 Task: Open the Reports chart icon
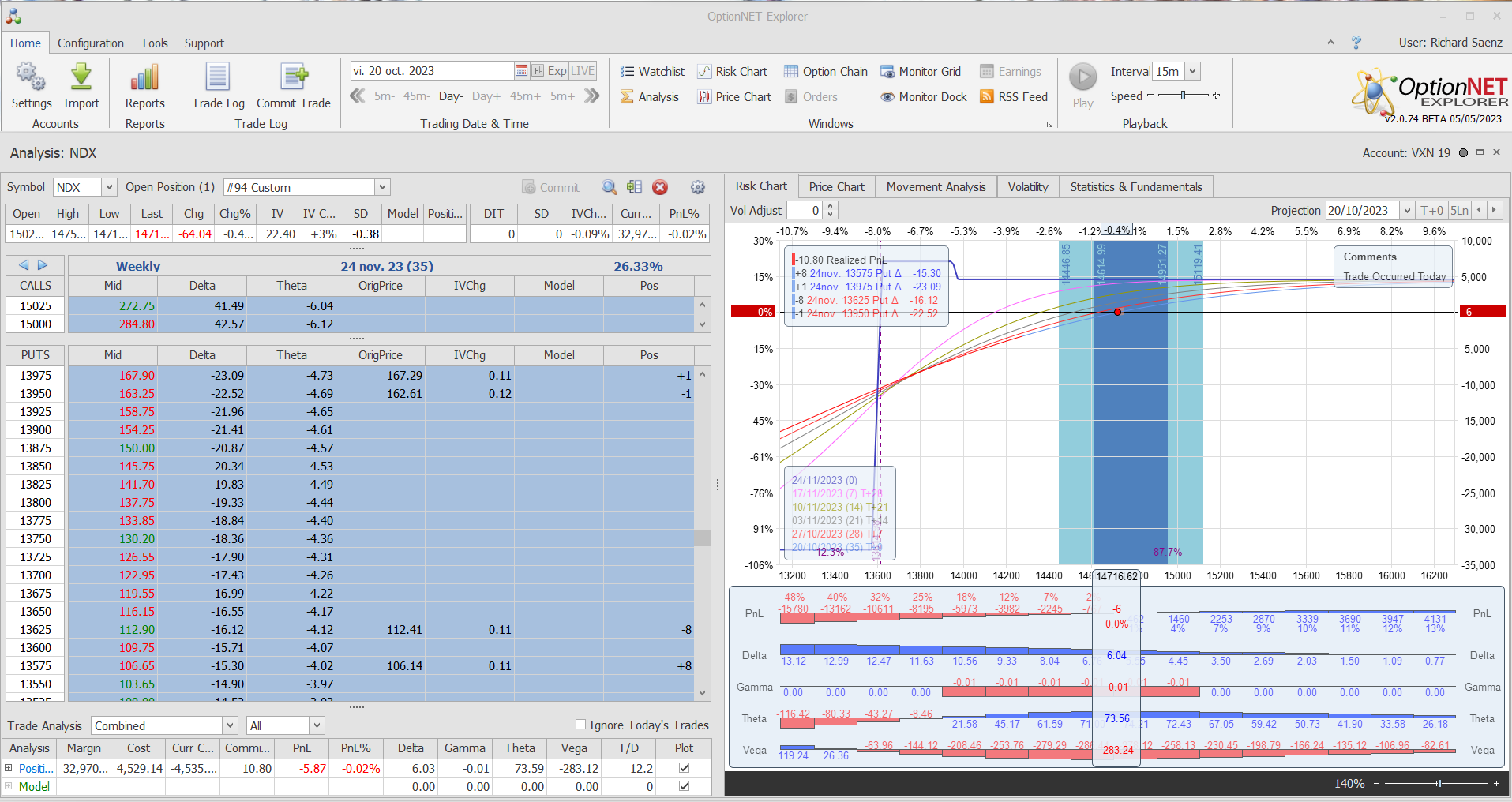pos(144,77)
